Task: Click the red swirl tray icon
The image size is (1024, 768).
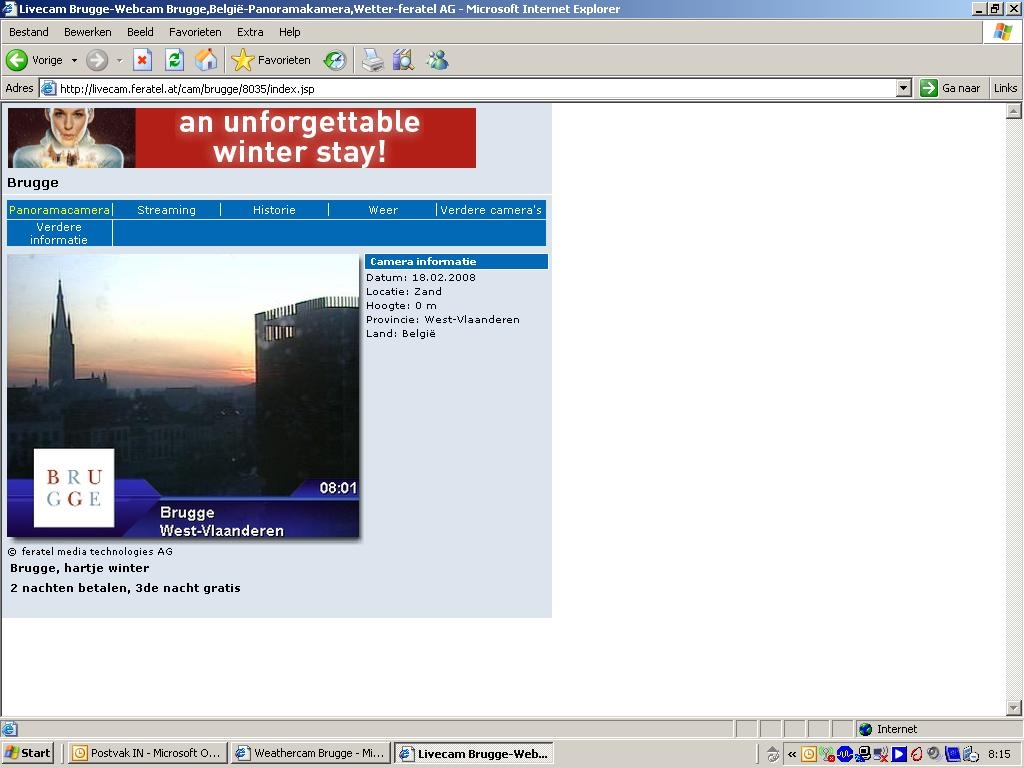Action: pyautogui.click(x=916, y=754)
